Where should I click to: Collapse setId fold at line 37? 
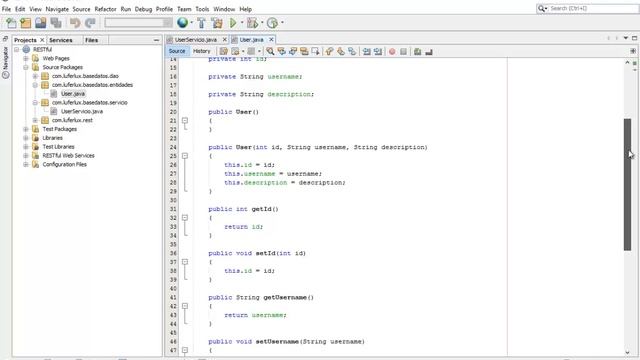pos(185,262)
